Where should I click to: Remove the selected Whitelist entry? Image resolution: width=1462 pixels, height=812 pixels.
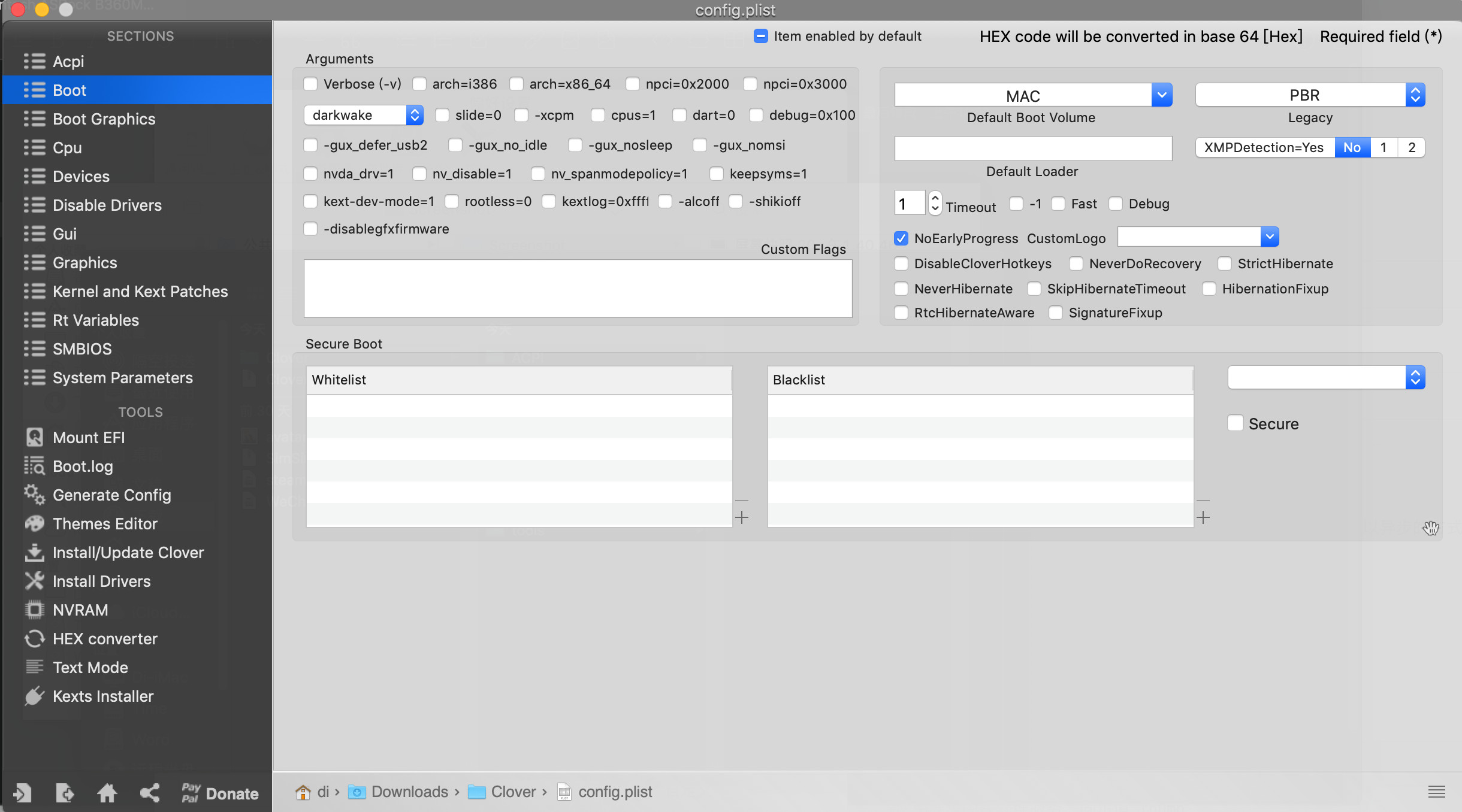pos(742,501)
